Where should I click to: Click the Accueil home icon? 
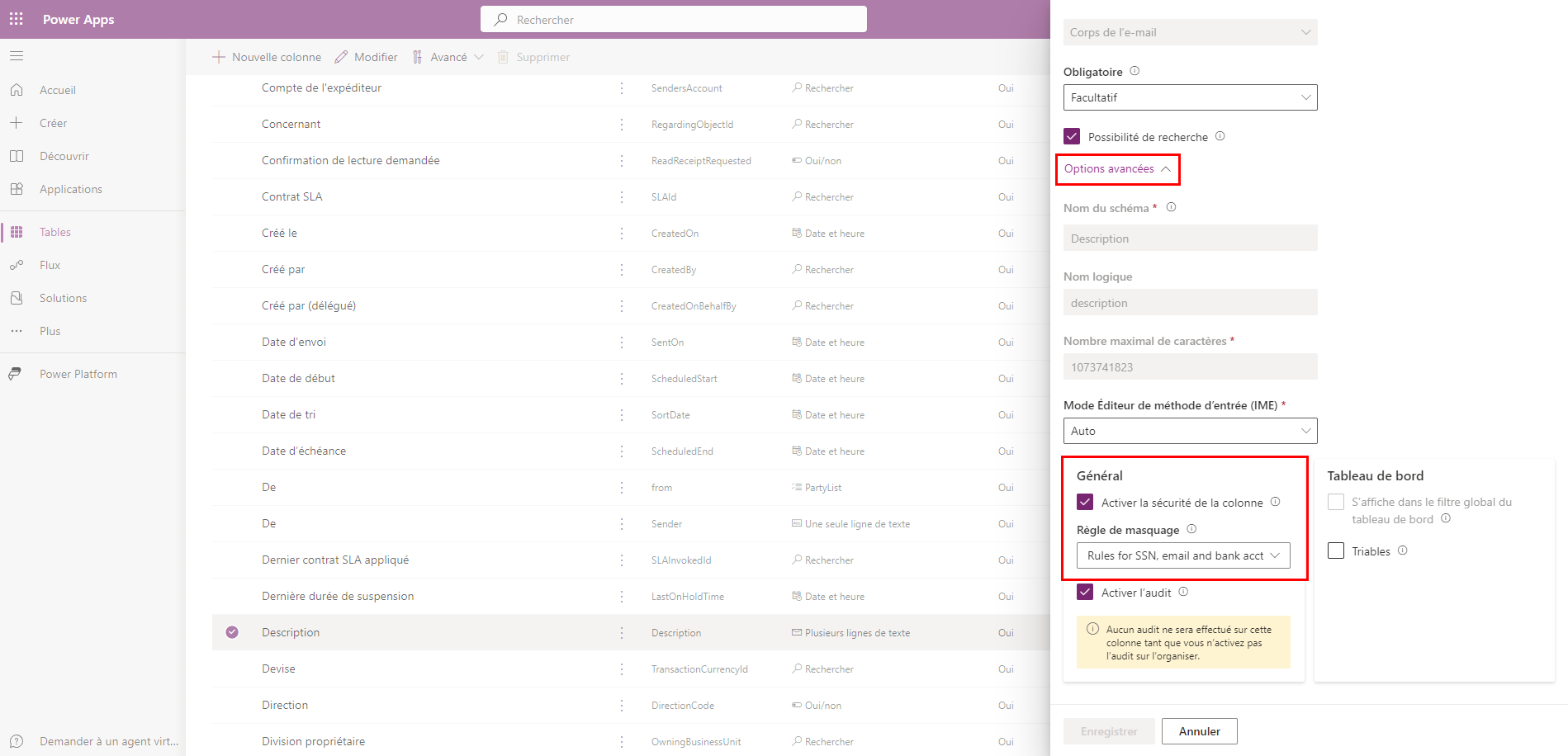[x=17, y=90]
